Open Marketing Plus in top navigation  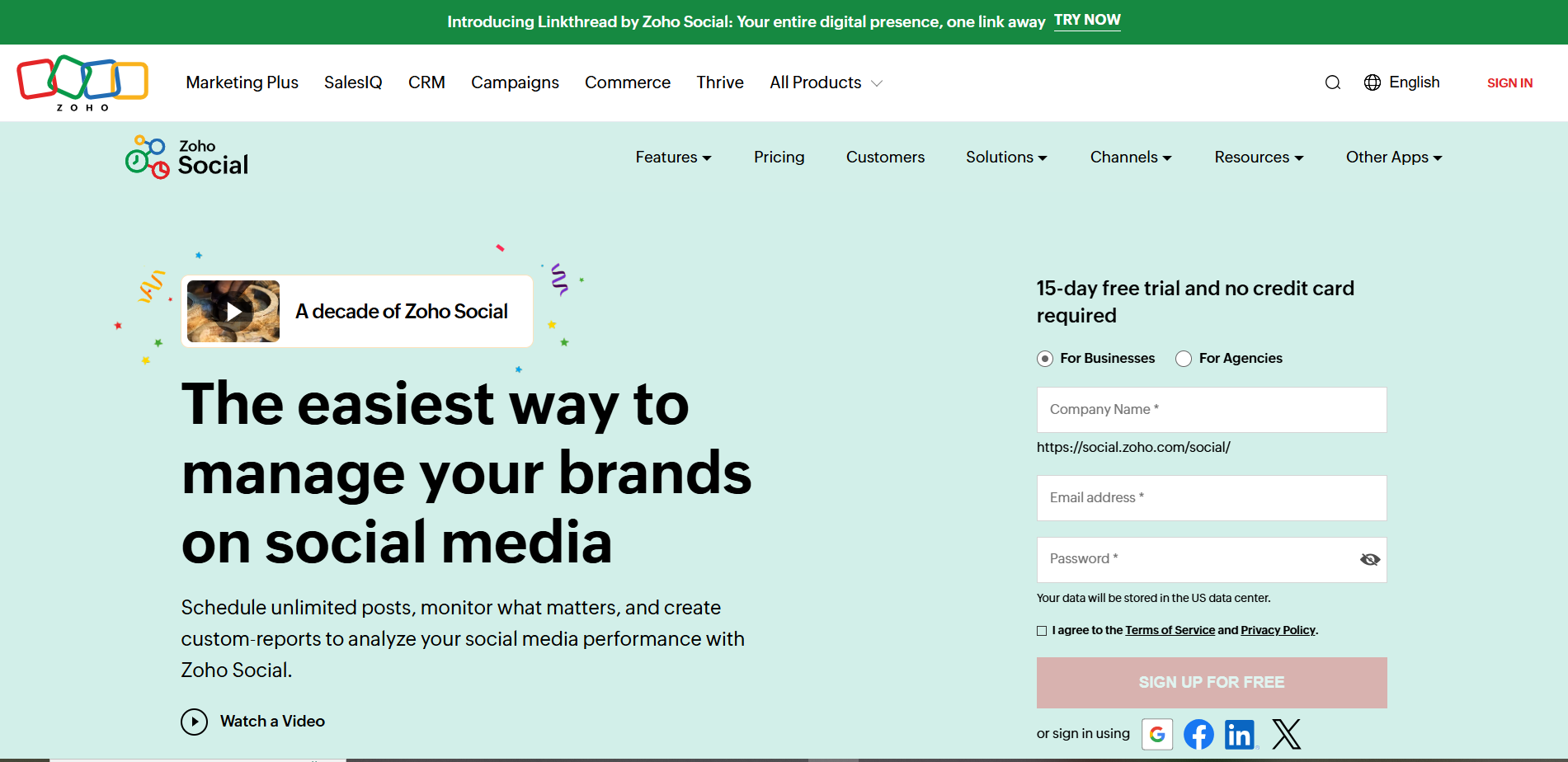tap(242, 82)
